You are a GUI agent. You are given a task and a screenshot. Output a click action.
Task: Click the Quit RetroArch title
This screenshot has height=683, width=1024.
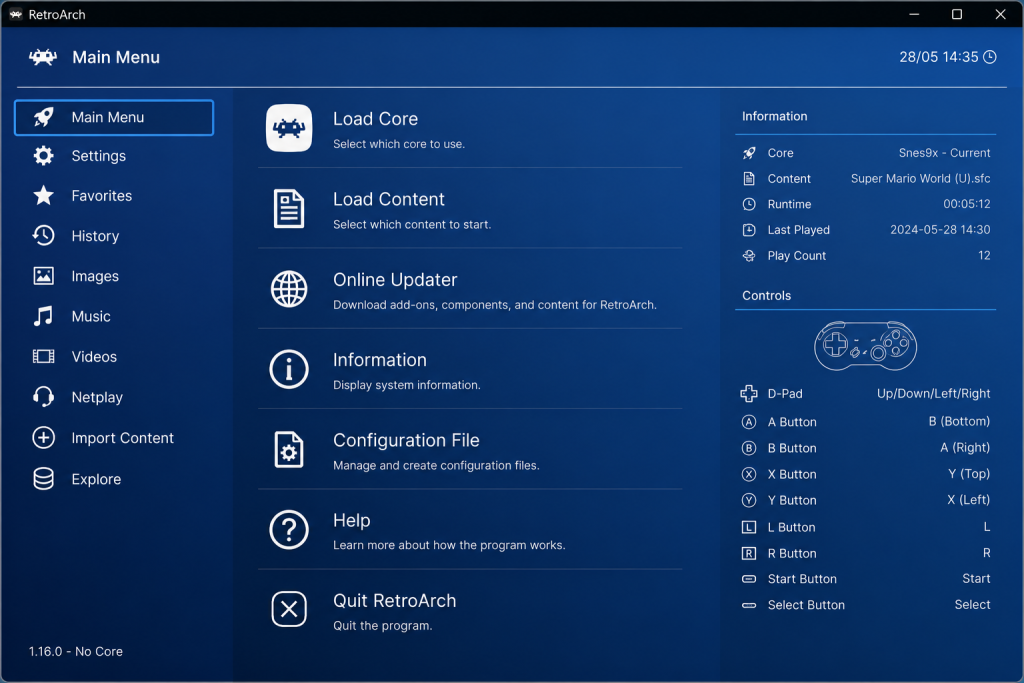click(394, 601)
